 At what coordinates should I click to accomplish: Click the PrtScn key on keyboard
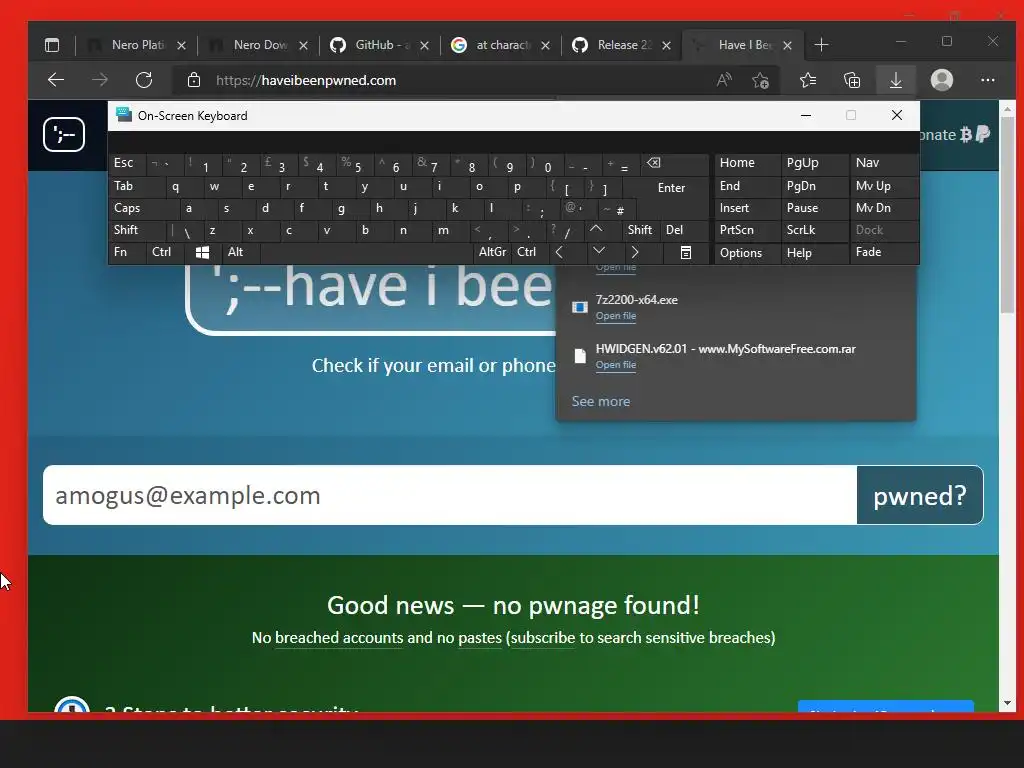click(747, 230)
